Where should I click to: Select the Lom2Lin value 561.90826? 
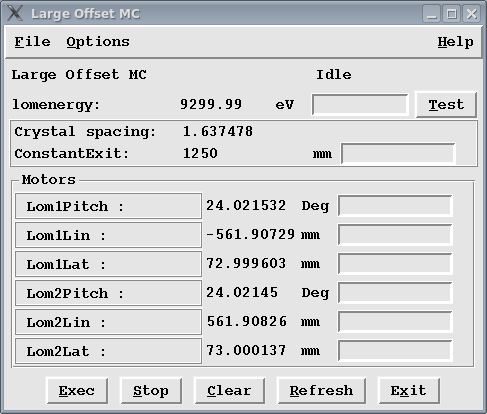[x=247, y=321]
